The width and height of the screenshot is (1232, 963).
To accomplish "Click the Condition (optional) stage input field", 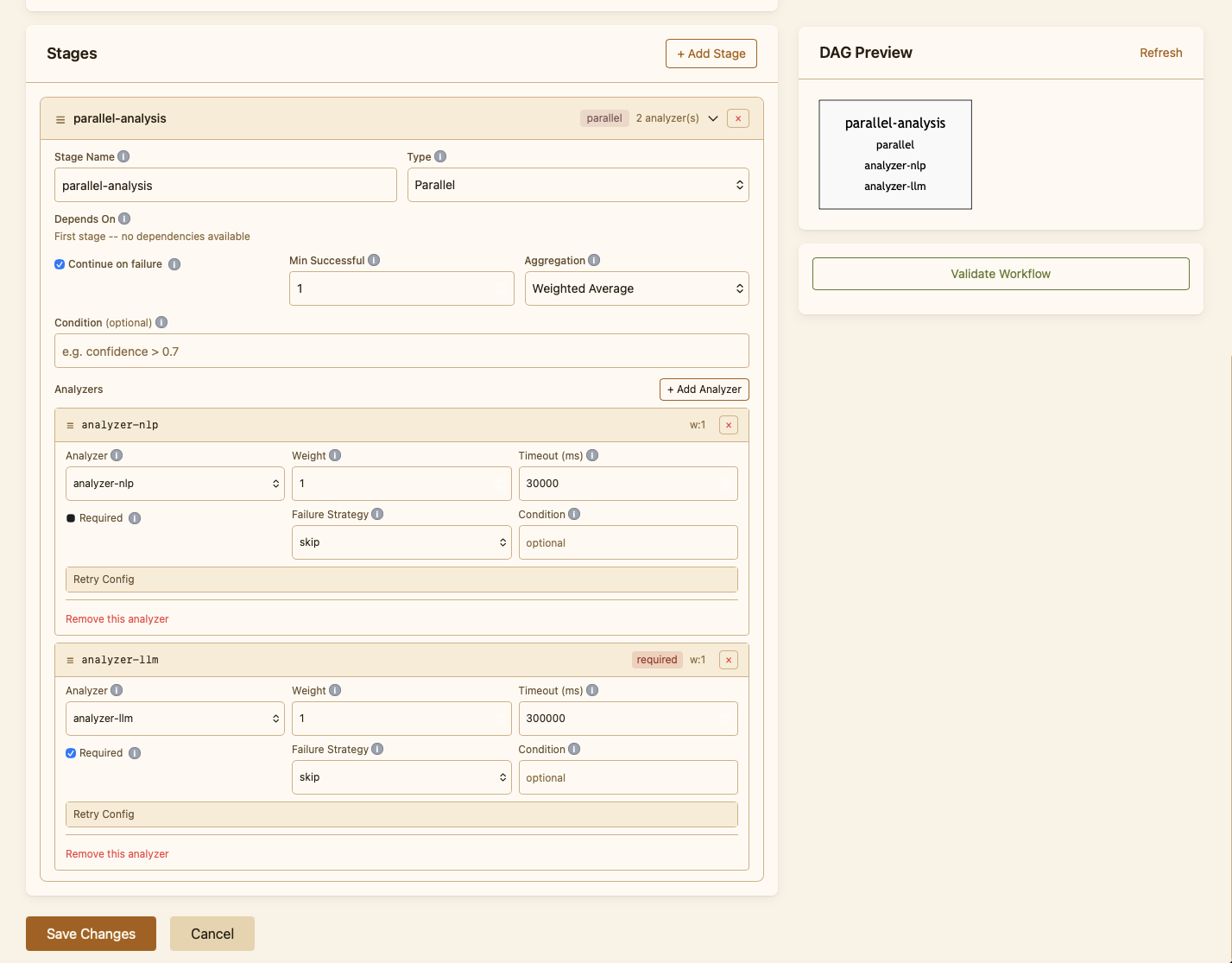I will (401, 352).
